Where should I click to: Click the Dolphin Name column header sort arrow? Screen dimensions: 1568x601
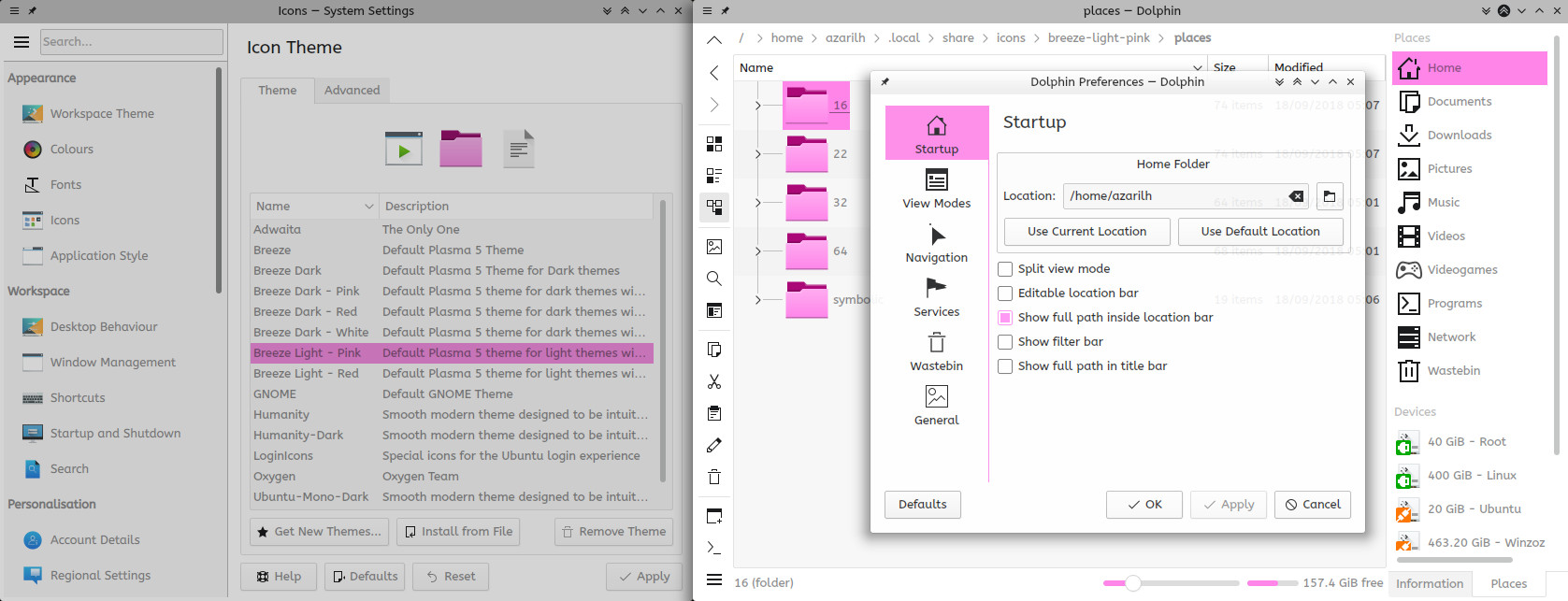(1197, 68)
